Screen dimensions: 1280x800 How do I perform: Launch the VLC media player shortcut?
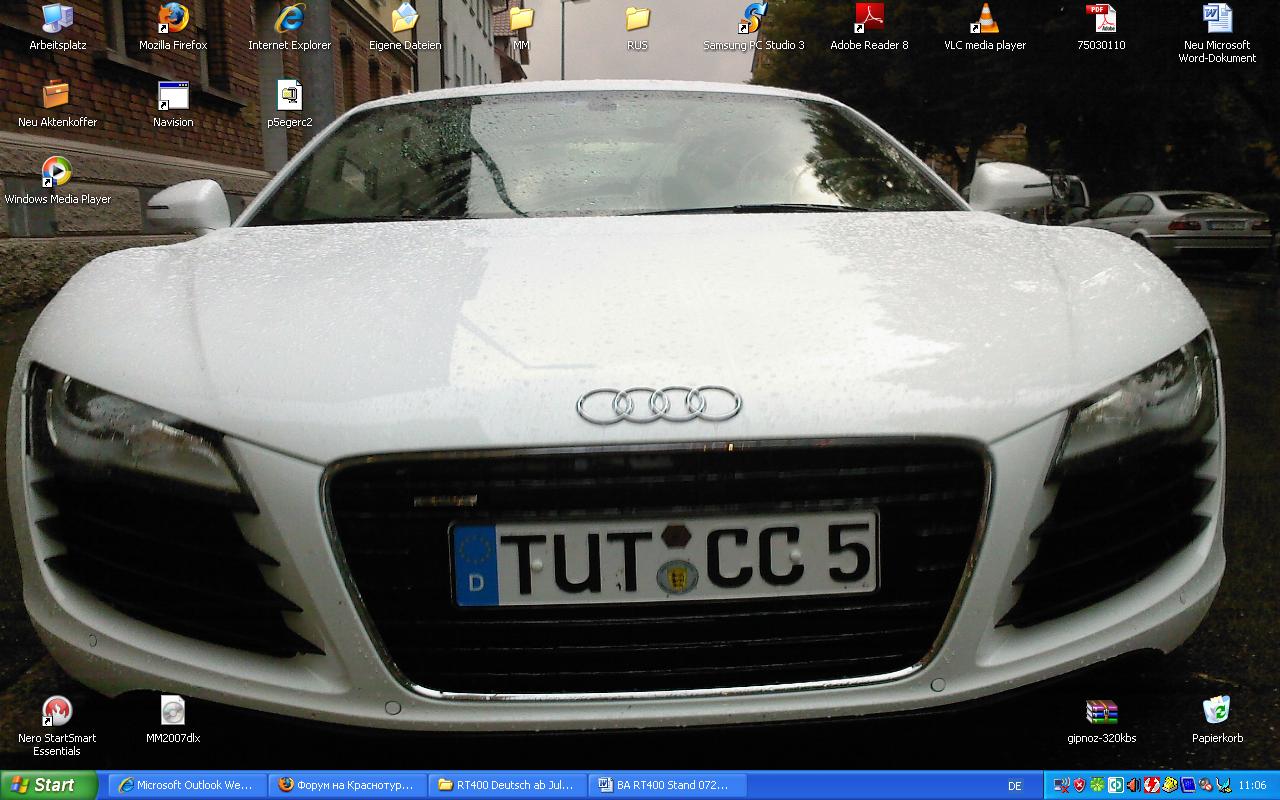[x=985, y=27]
